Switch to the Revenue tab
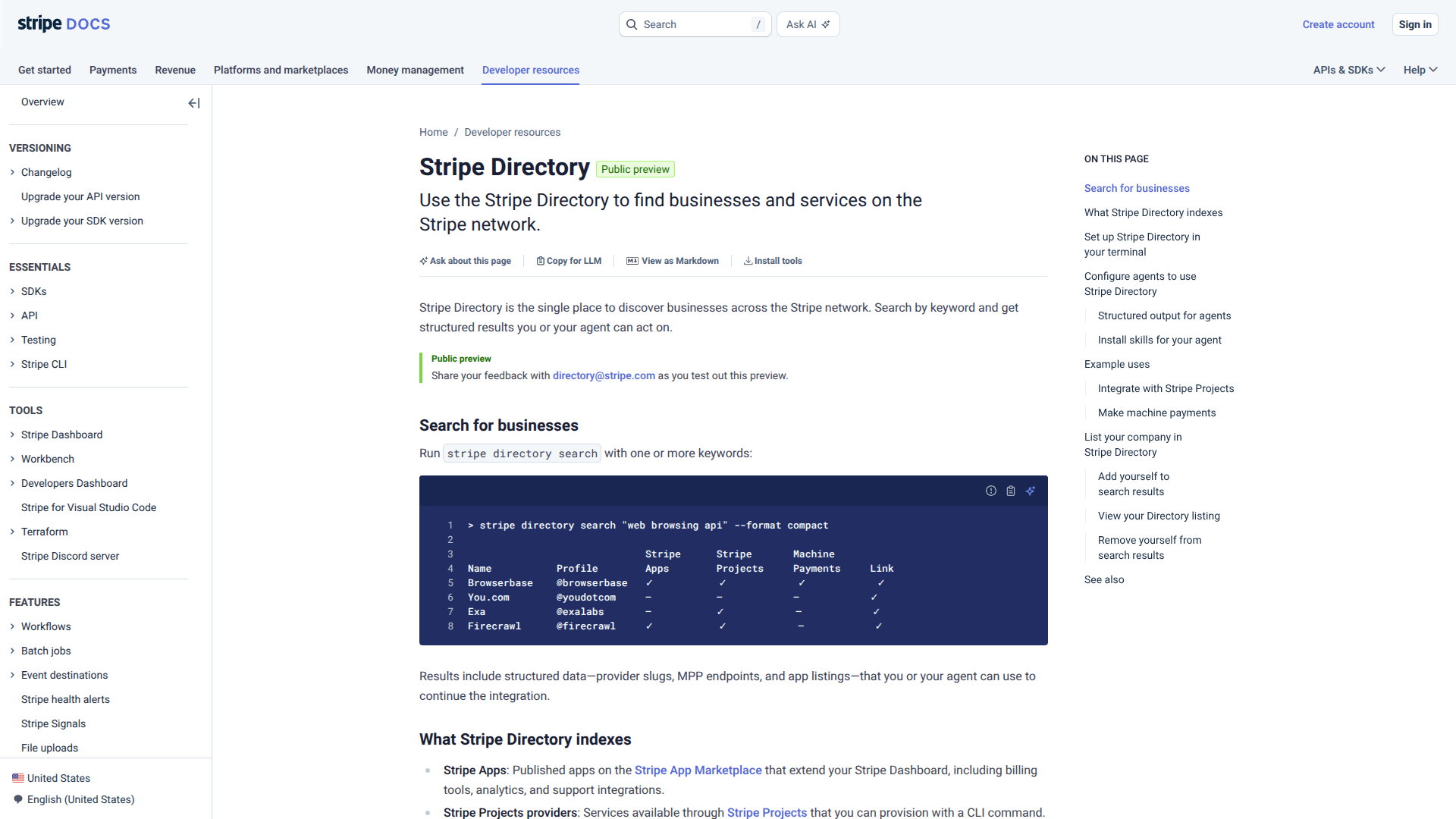 (x=175, y=70)
